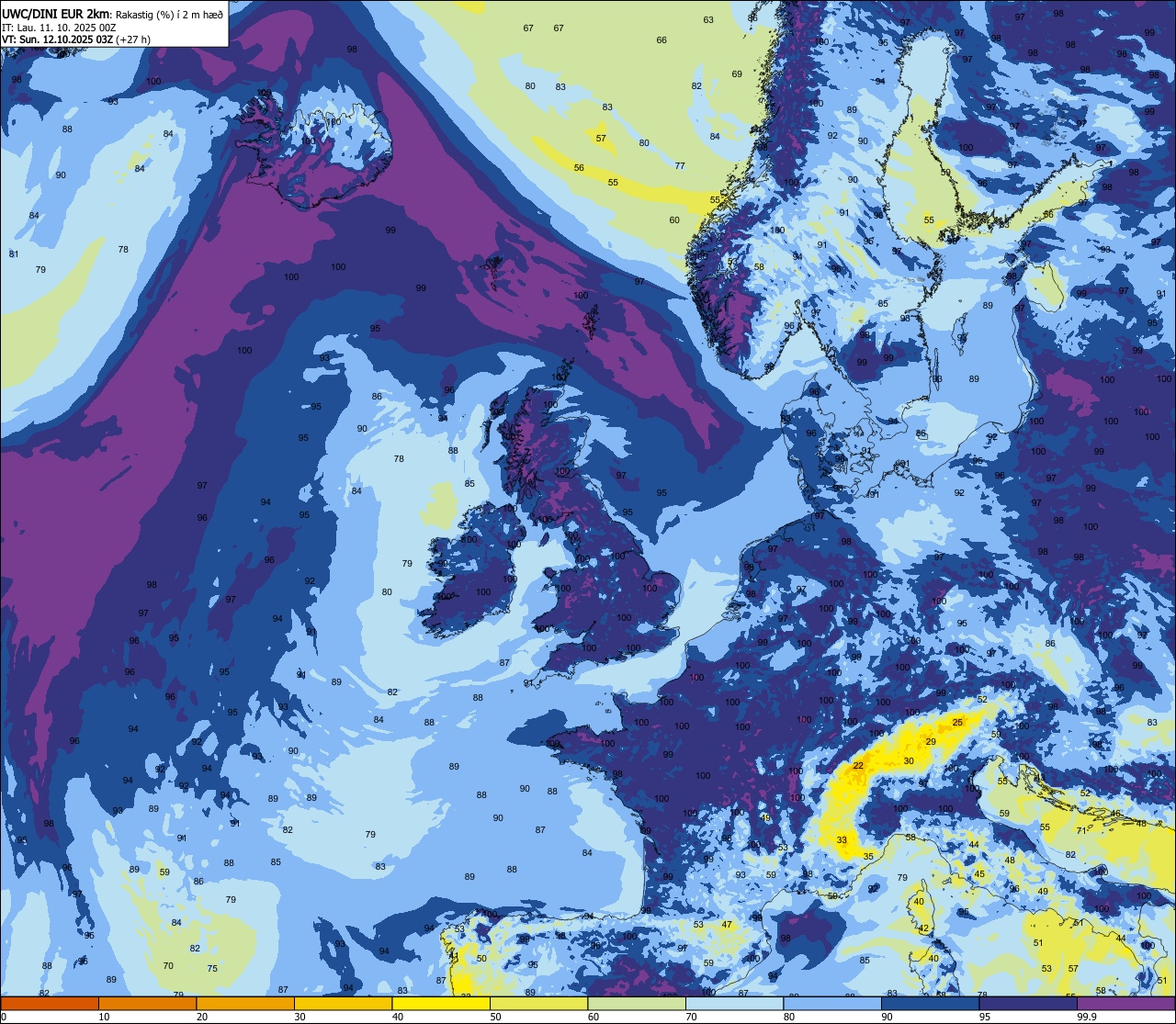Viewport: 1176px width, 1024px height.
Task: Click the humidity value 69 on the map
Action: click(x=737, y=74)
